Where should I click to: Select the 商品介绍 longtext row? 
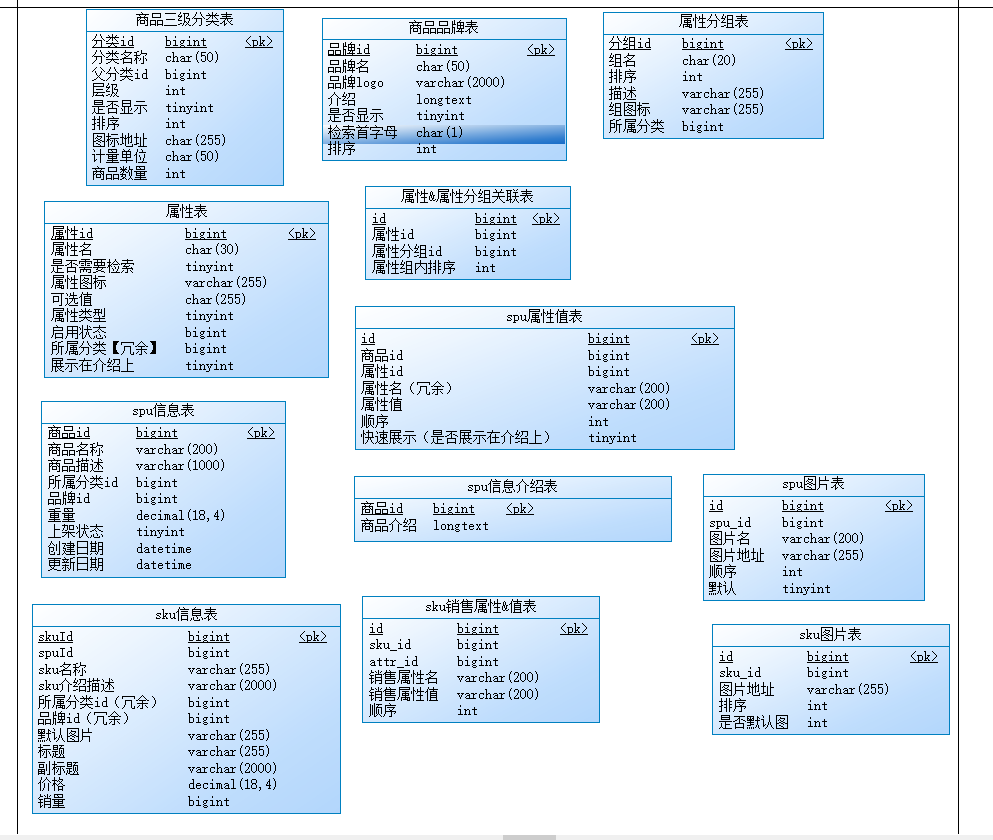(512, 526)
